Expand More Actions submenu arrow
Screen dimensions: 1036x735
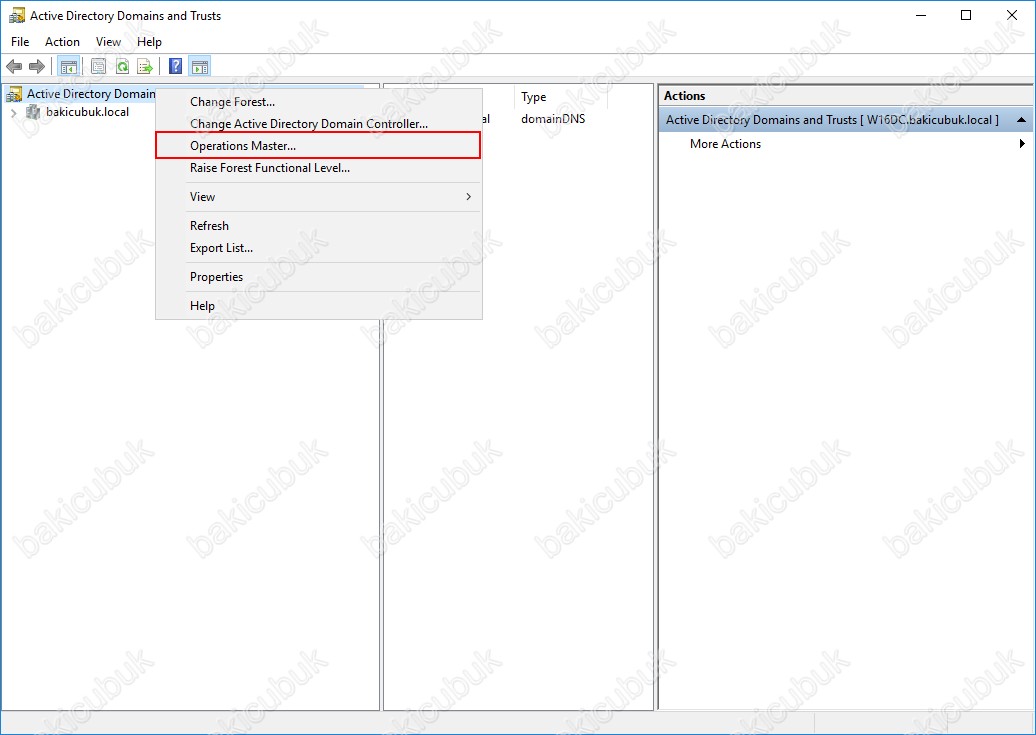(1022, 143)
